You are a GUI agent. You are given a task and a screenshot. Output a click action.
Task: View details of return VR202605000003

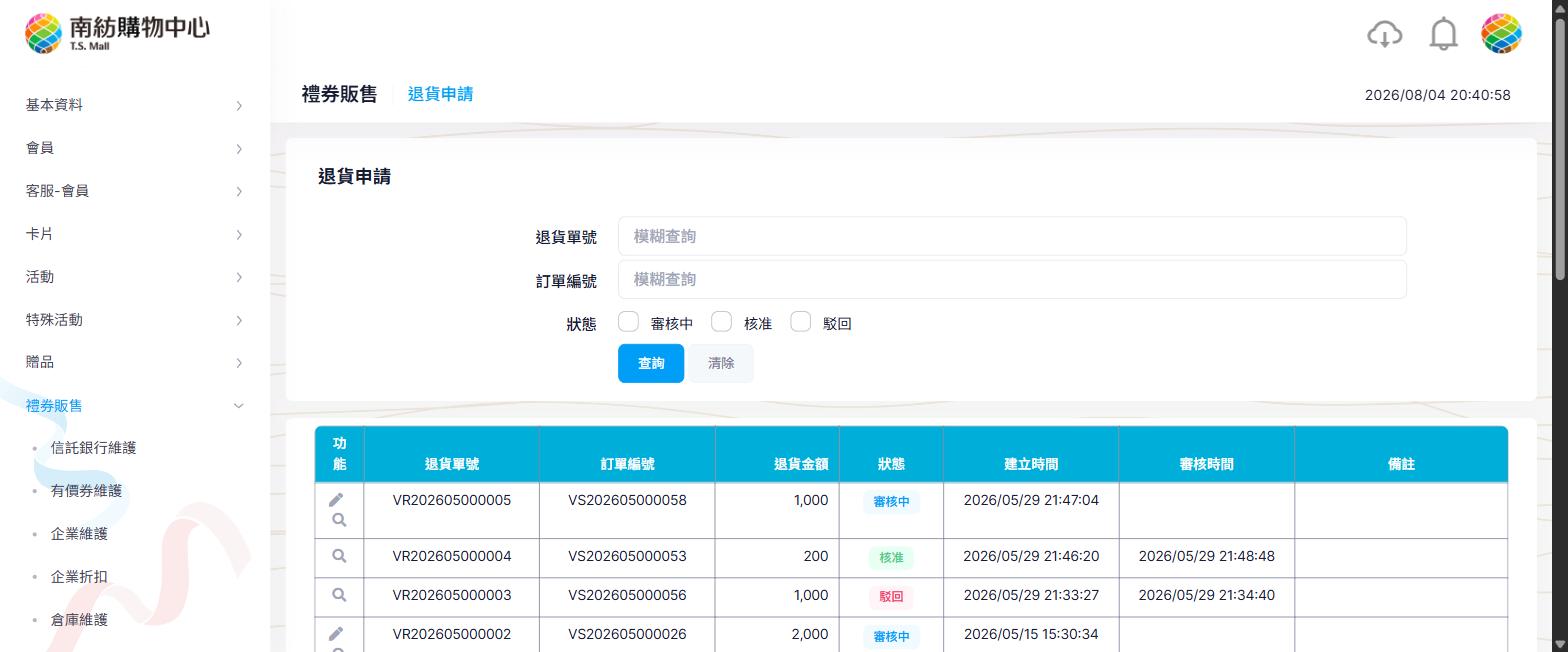point(339,595)
